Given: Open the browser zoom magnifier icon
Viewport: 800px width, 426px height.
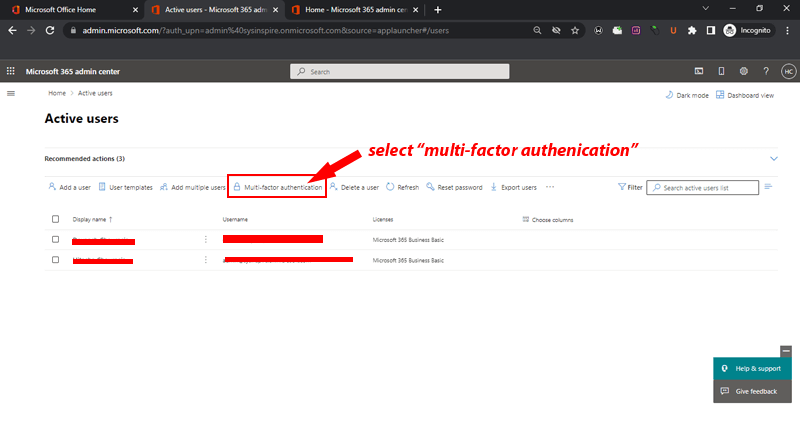Looking at the screenshot, I should pyautogui.click(x=537, y=31).
